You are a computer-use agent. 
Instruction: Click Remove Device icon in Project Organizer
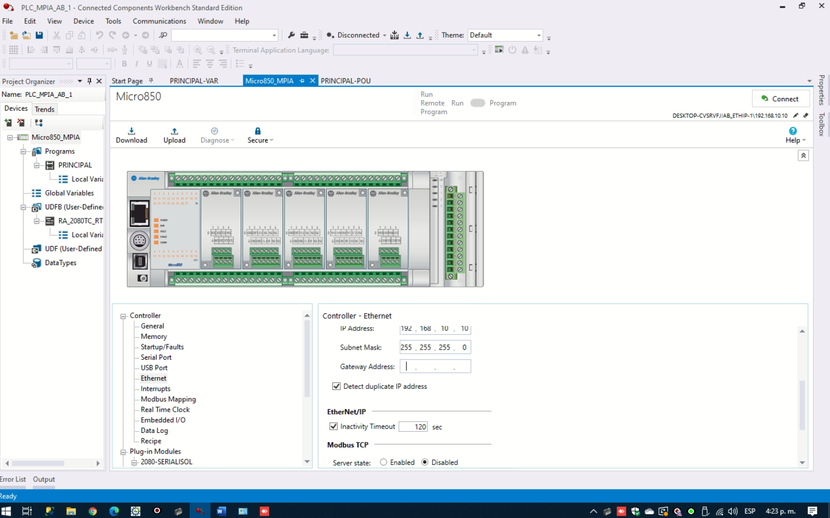pos(21,123)
